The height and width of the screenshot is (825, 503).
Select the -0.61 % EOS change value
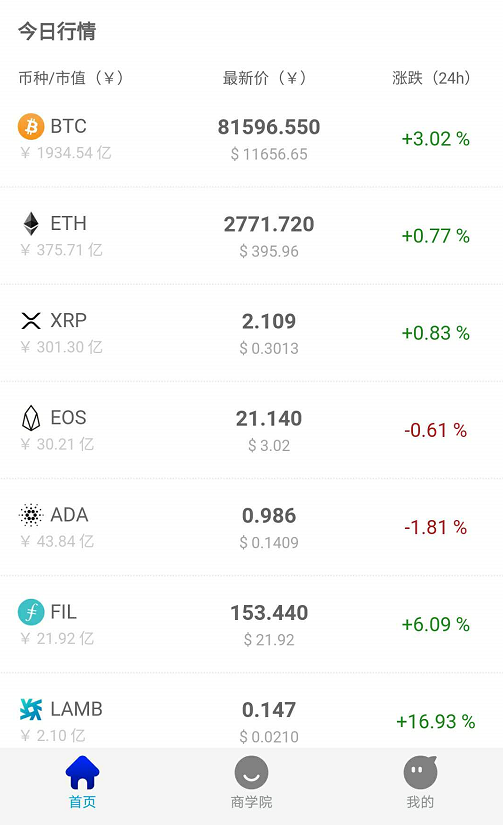click(x=436, y=430)
